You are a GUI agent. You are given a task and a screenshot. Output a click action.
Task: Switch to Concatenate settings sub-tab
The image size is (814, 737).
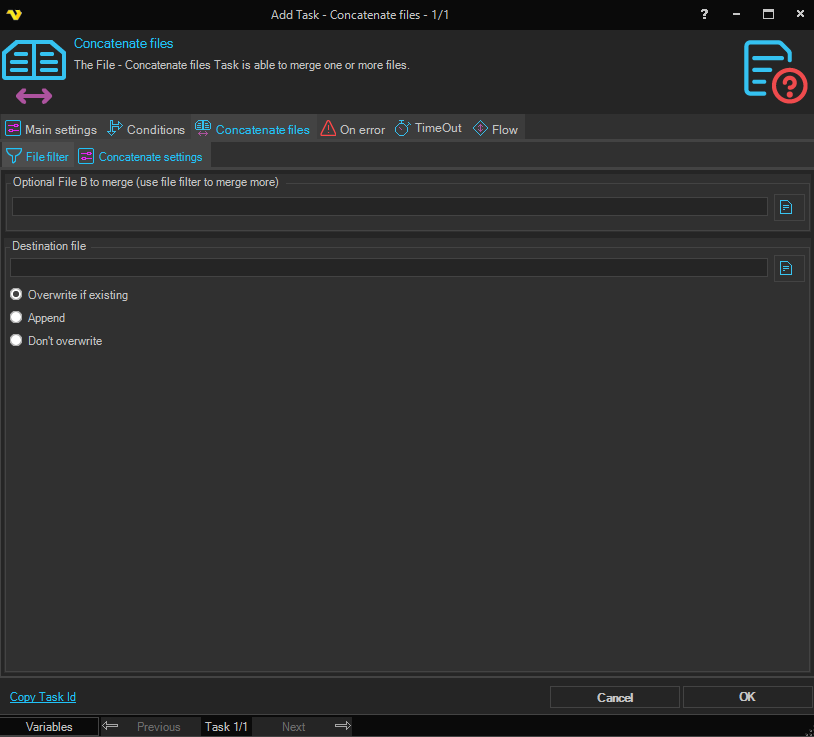point(141,157)
